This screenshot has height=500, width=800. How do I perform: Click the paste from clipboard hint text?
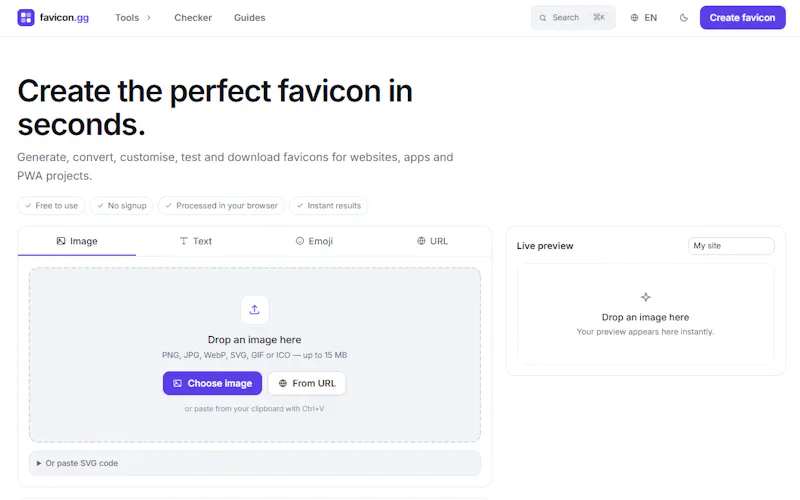pos(255,409)
